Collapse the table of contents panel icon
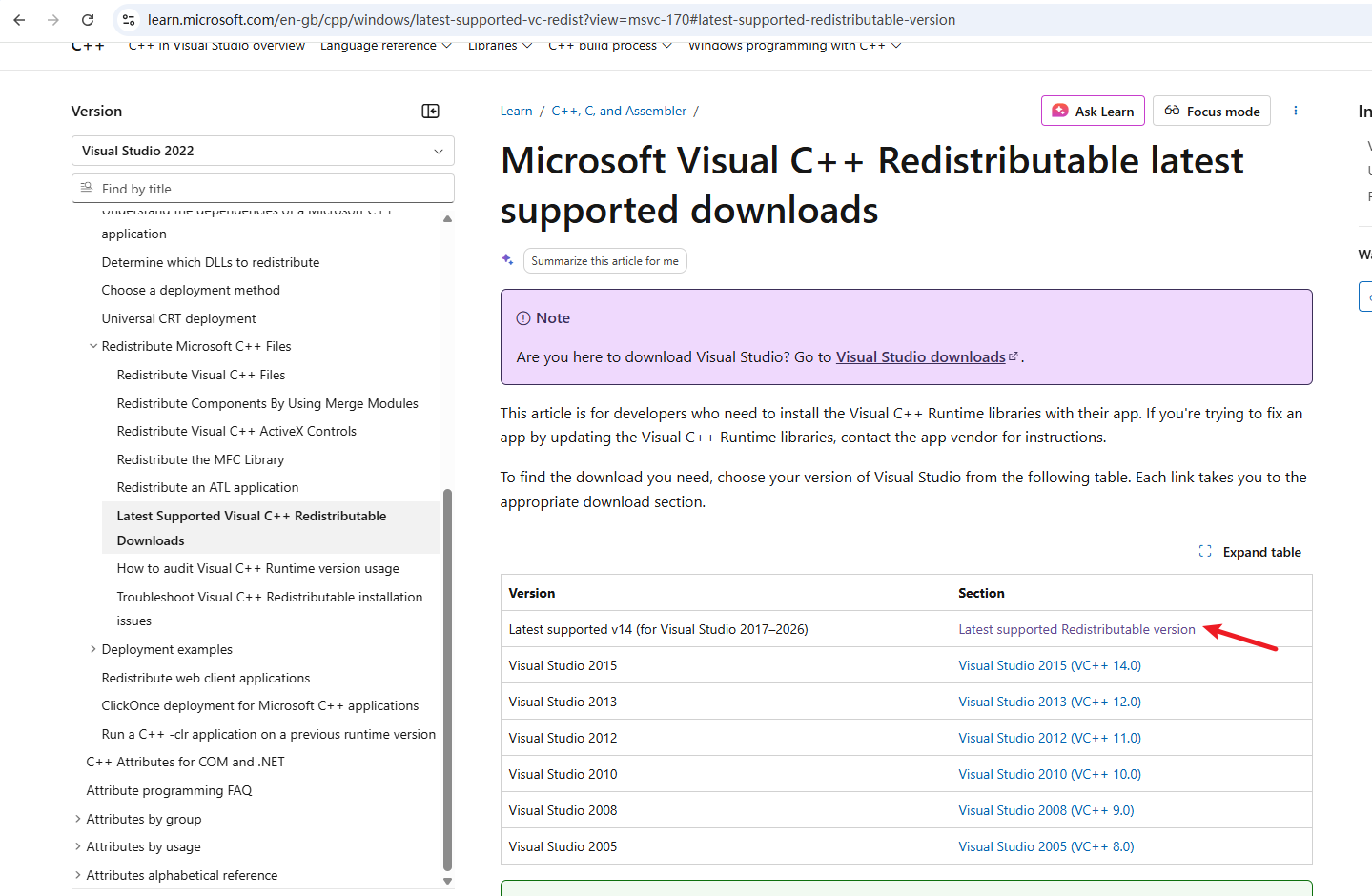The height and width of the screenshot is (896, 1372). coord(431,112)
